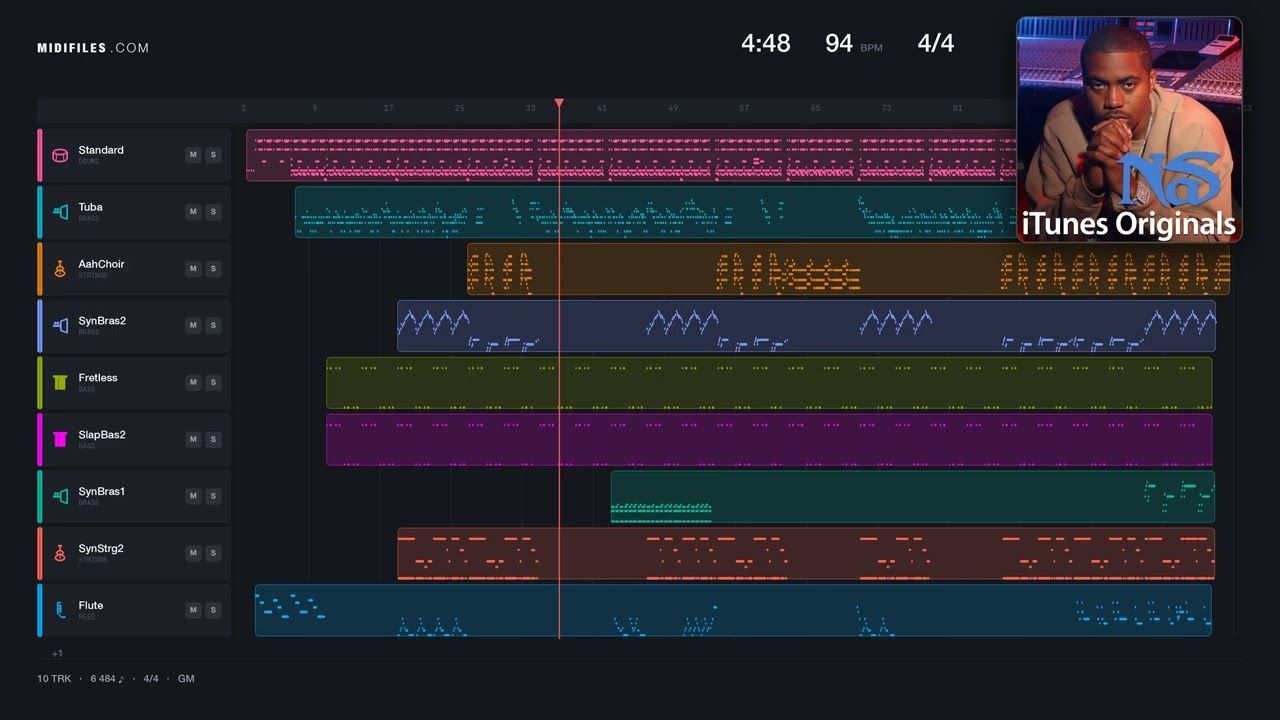1280x720 pixels.
Task: Select the red playhead marker on the ruler
Action: 559,103
